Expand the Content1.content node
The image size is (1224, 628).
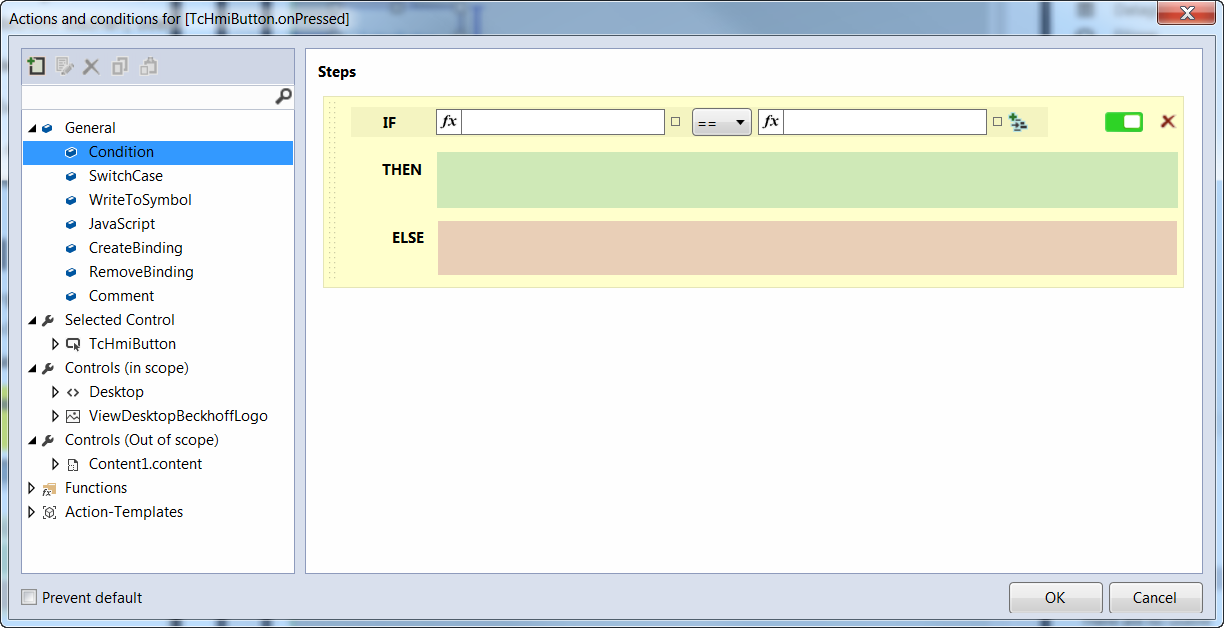[56, 464]
